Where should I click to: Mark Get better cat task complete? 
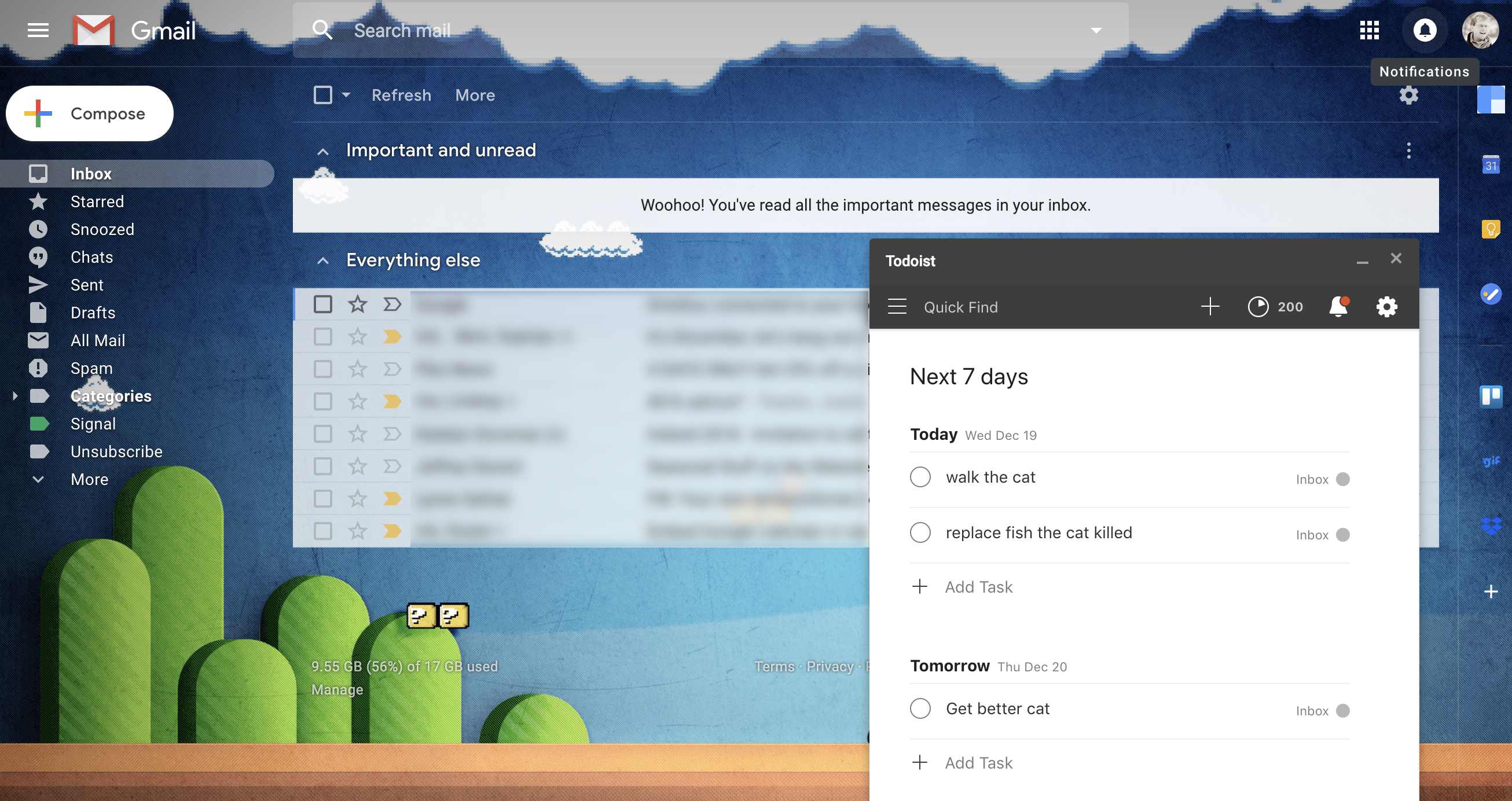coord(919,709)
